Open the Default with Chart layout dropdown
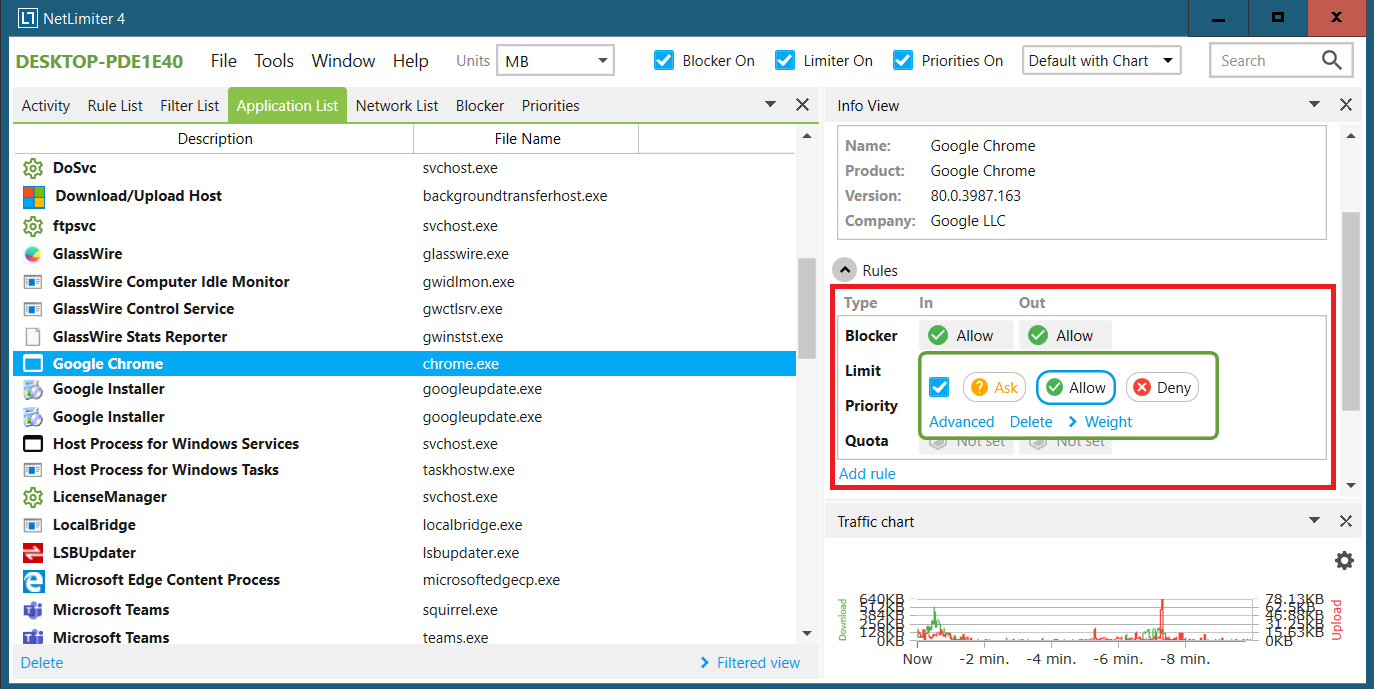Image resolution: width=1374 pixels, height=689 pixels. tap(1101, 61)
